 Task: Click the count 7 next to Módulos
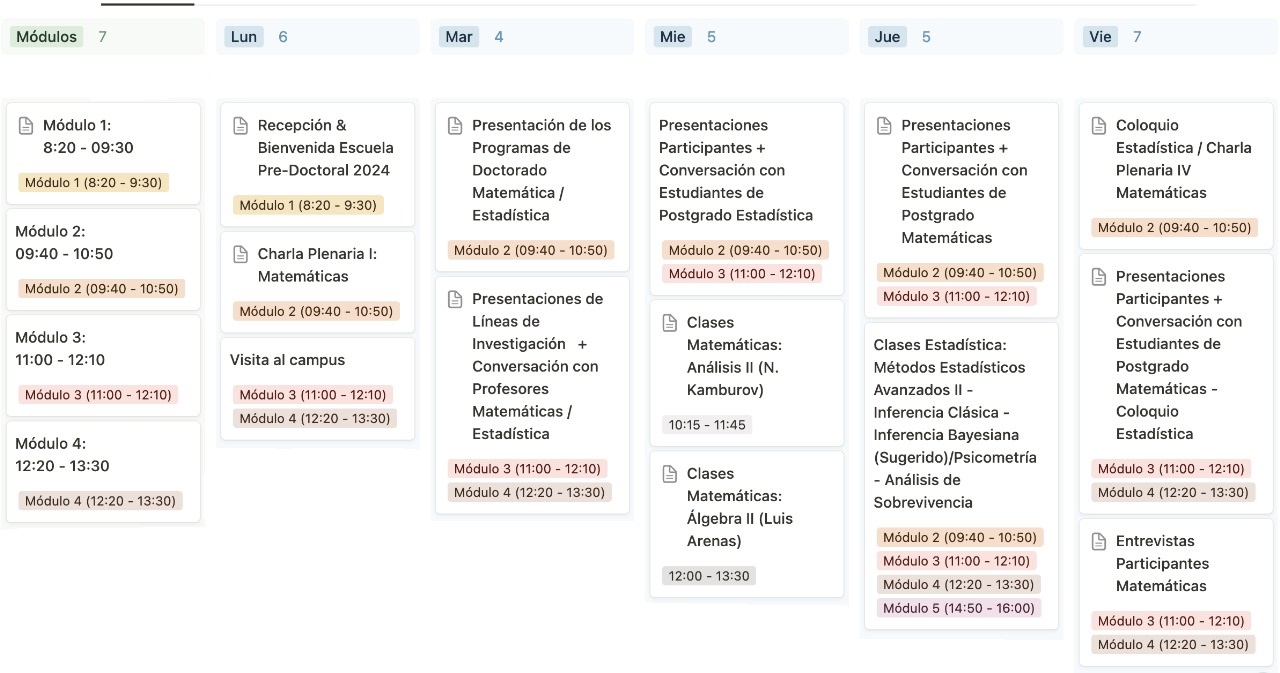click(x=102, y=37)
